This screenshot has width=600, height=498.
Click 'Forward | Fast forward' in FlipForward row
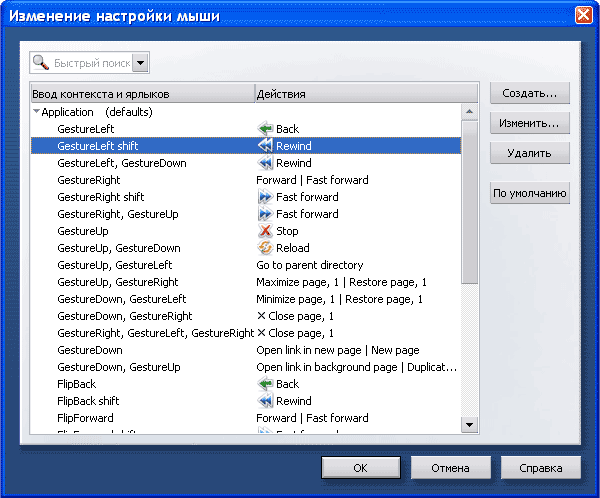[x=312, y=418]
